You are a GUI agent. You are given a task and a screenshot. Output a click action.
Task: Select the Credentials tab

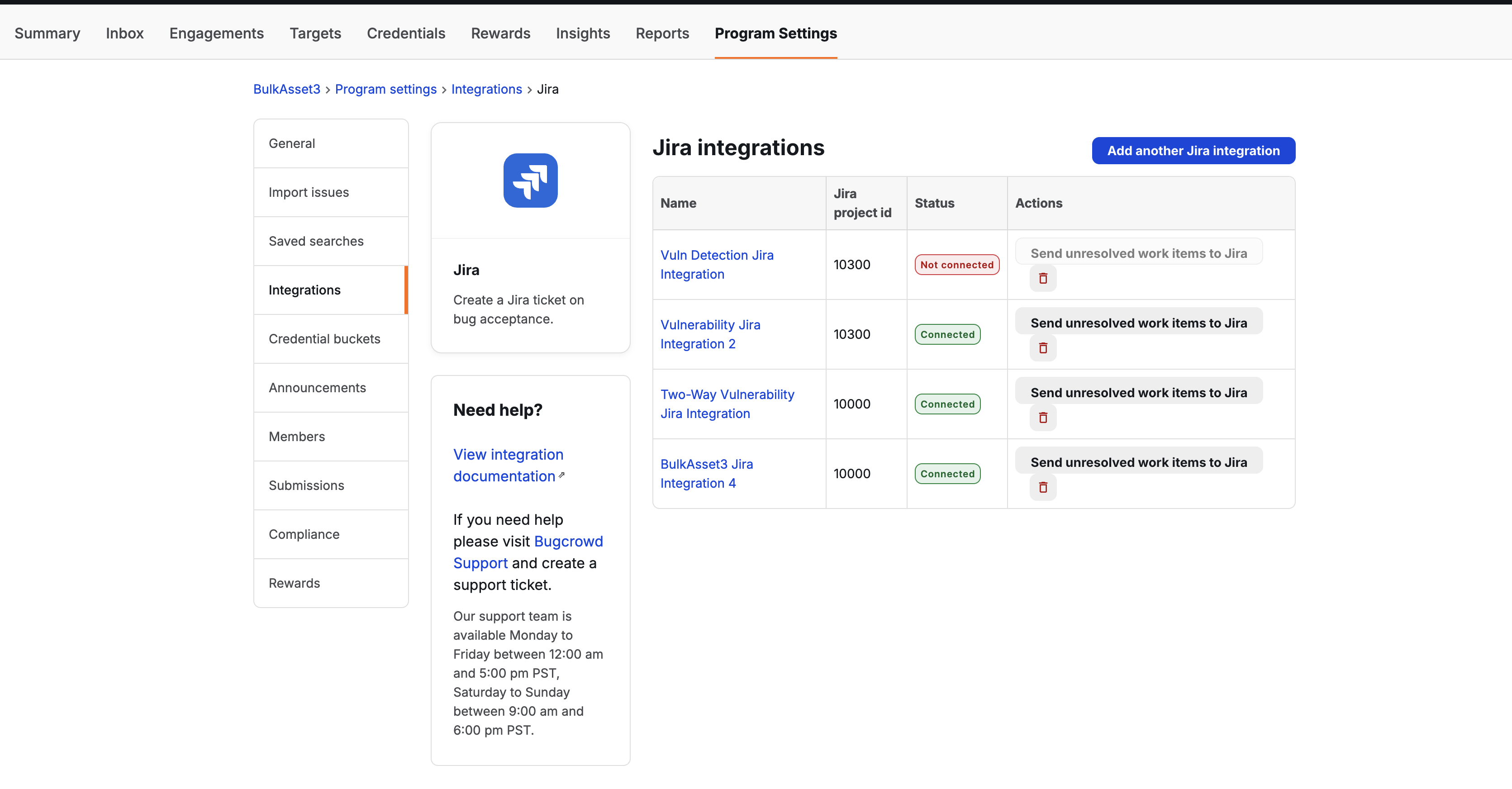coord(406,33)
